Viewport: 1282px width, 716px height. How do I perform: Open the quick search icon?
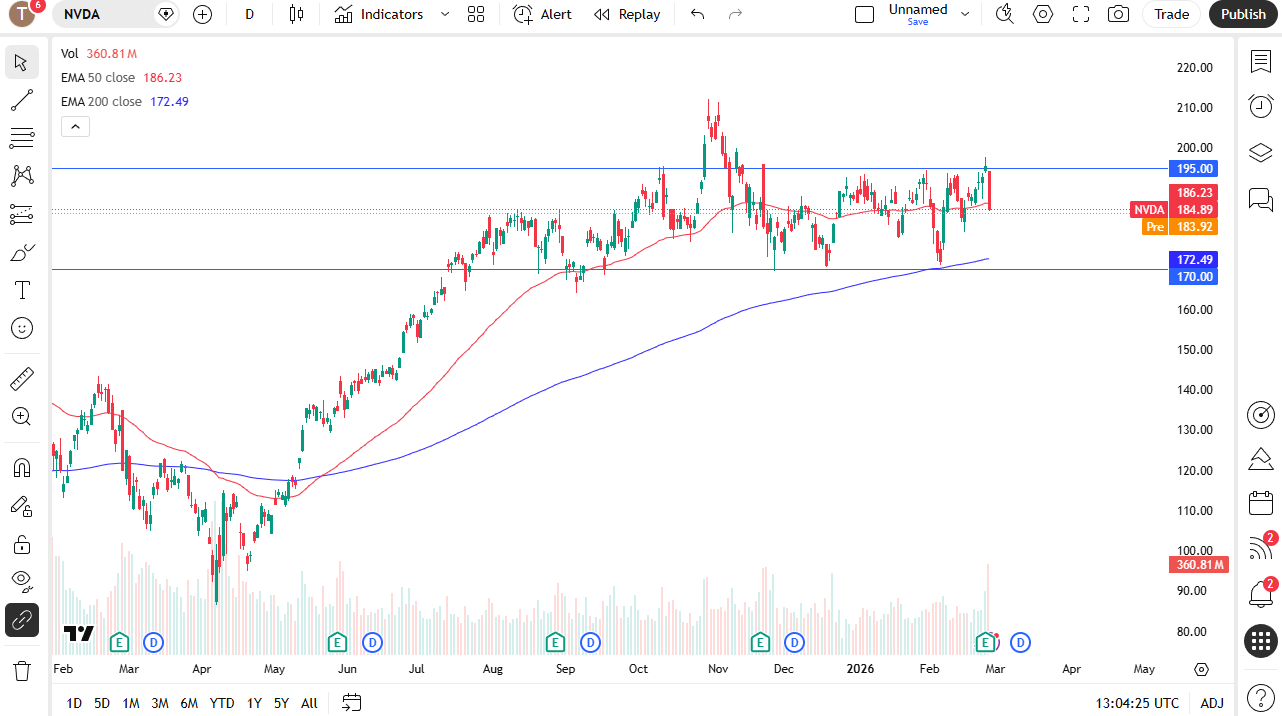(1005, 14)
